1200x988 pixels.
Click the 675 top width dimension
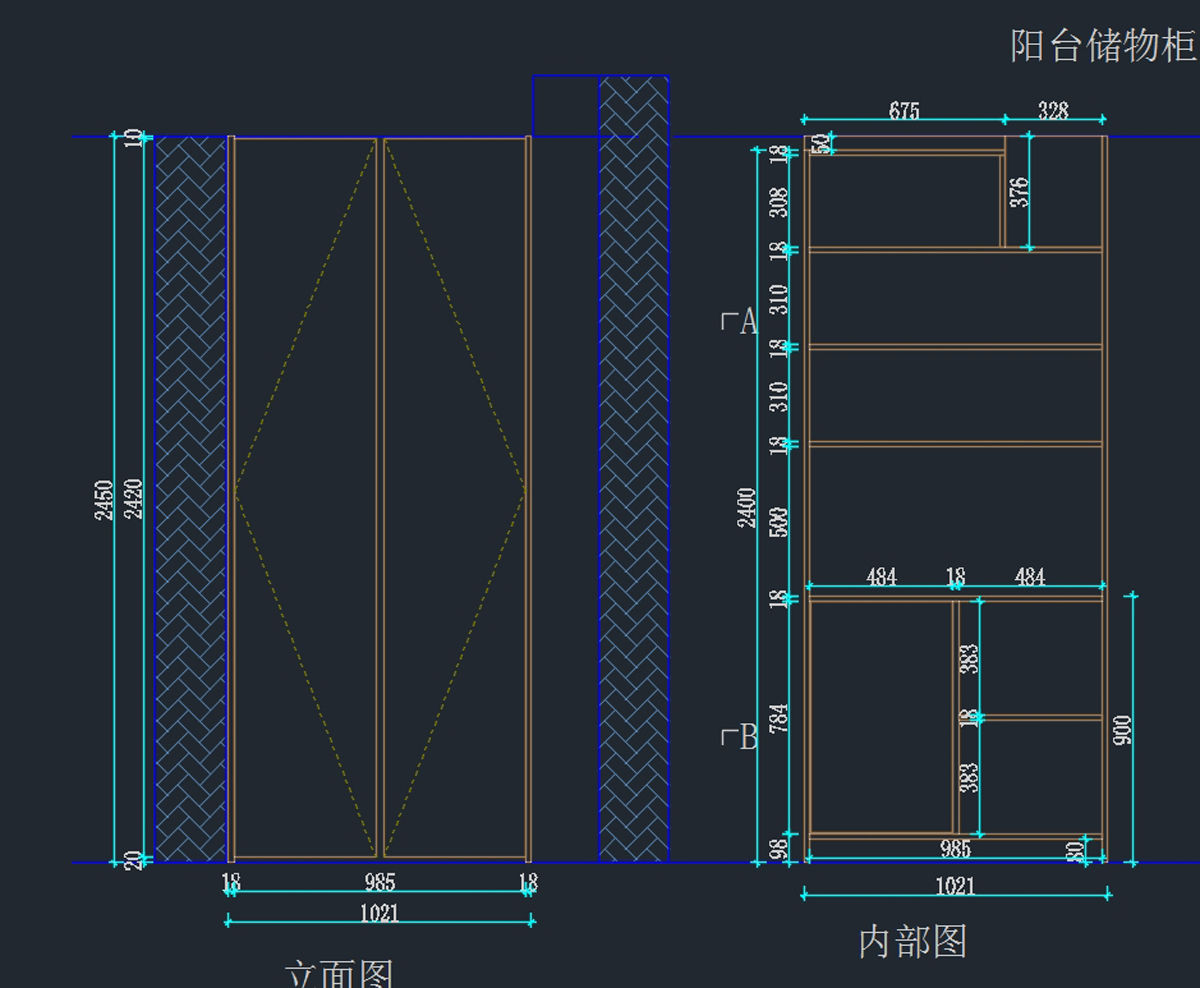pos(904,111)
